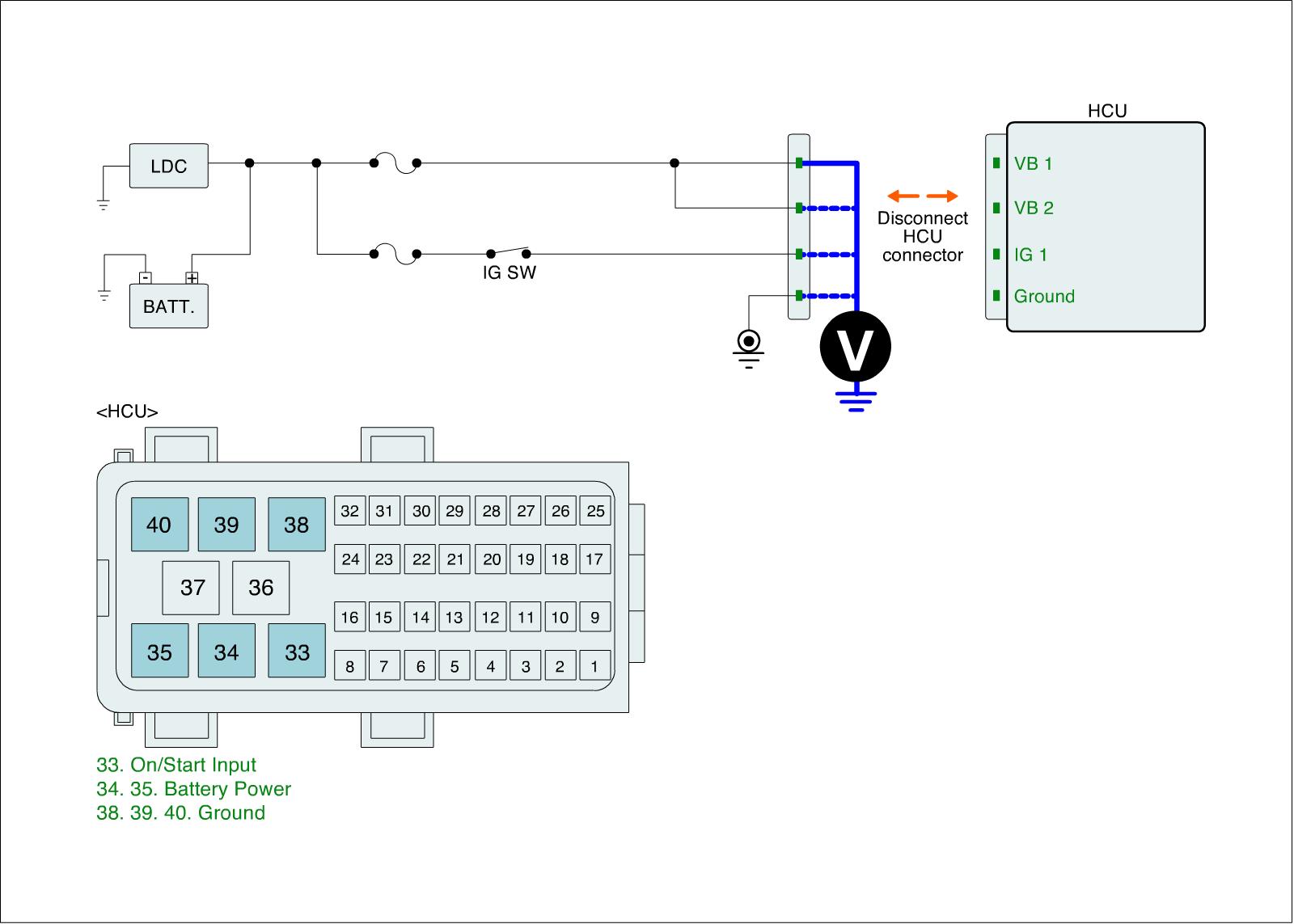Click the black voltmeter V symbol
1294x924 pixels.
click(855, 347)
